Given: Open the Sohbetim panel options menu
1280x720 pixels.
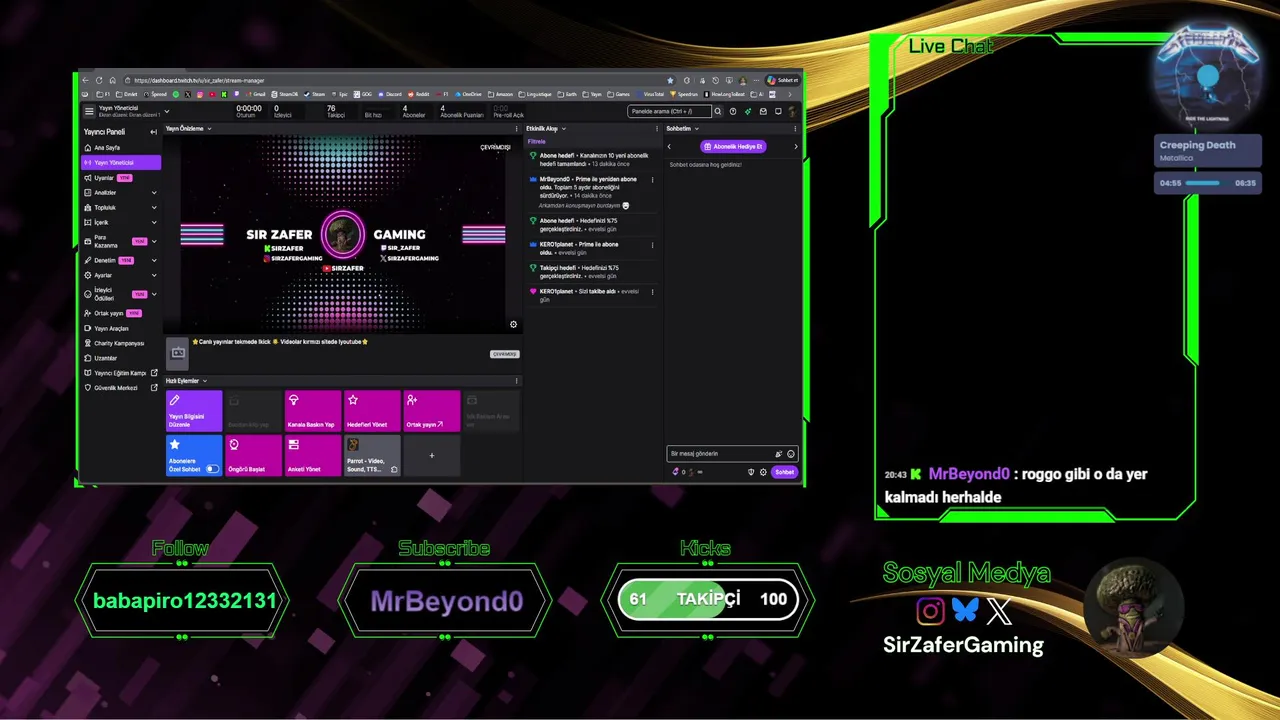Looking at the screenshot, I should [x=796, y=128].
